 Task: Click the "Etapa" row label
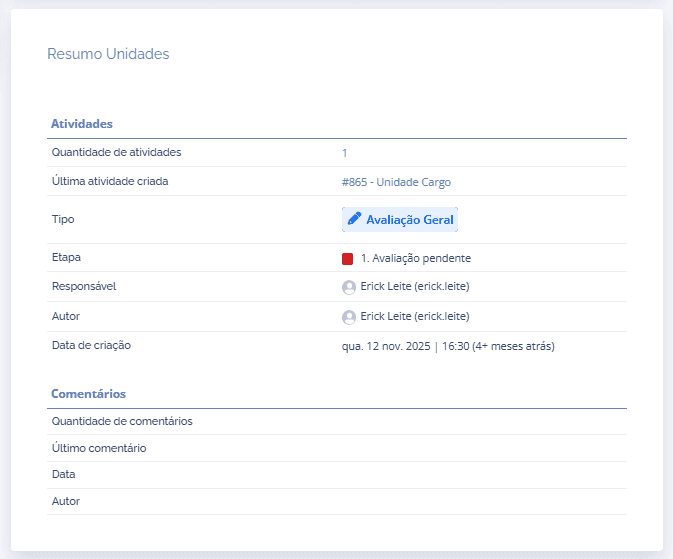66,257
